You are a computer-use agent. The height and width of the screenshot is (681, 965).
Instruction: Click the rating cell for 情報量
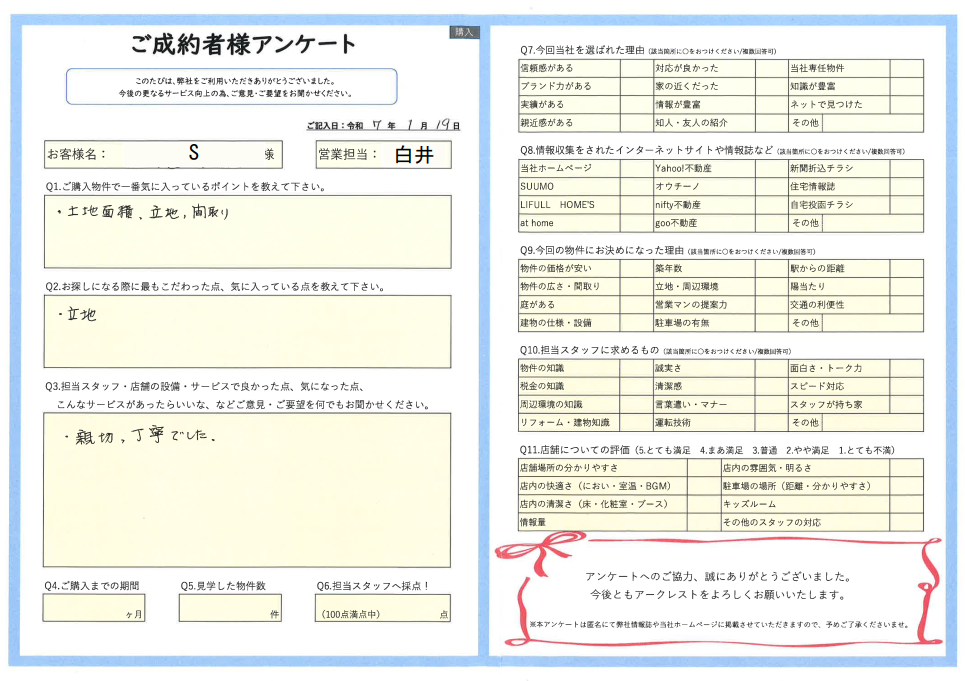coord(703,523)
